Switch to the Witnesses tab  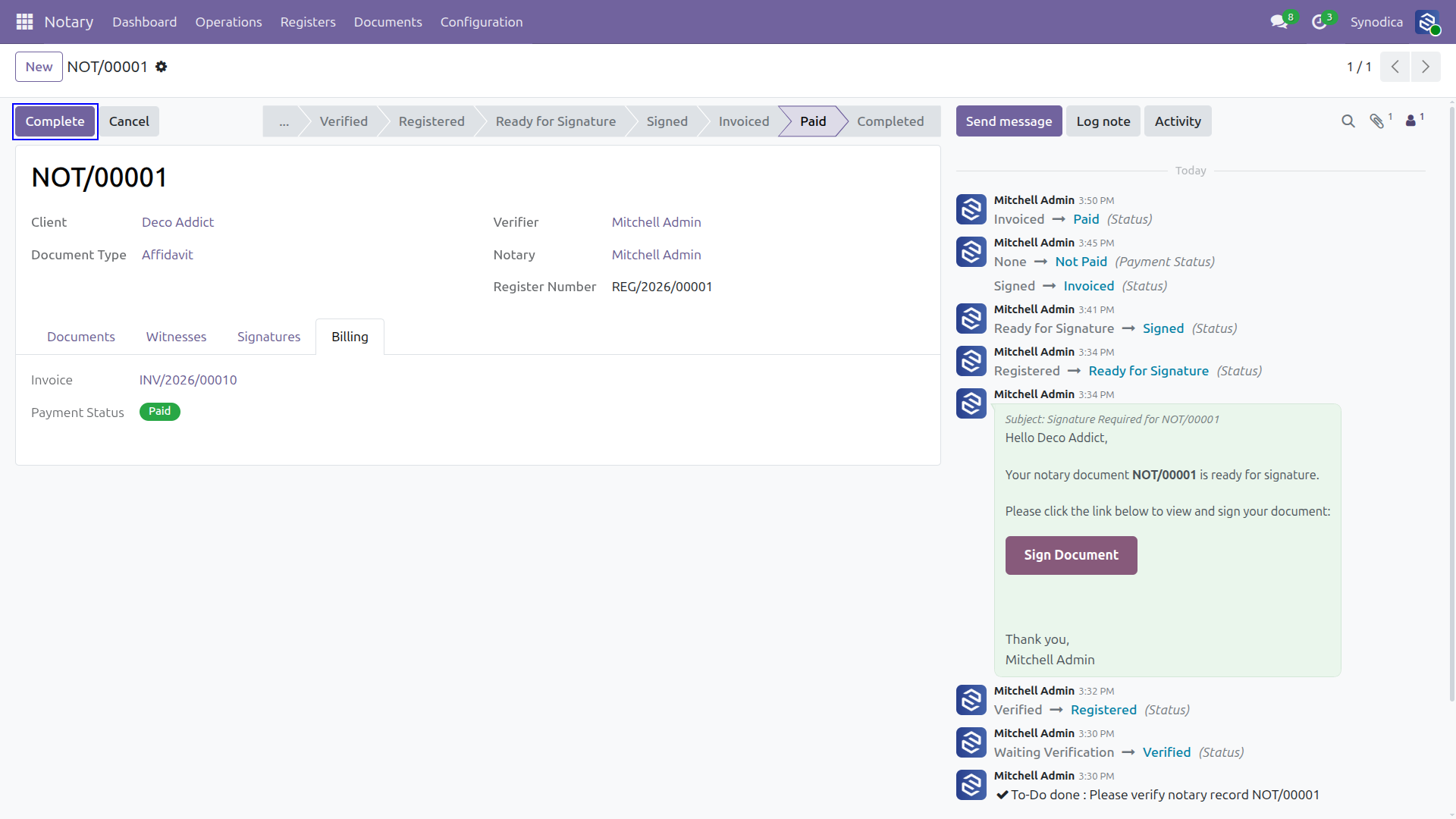(176, 337)
